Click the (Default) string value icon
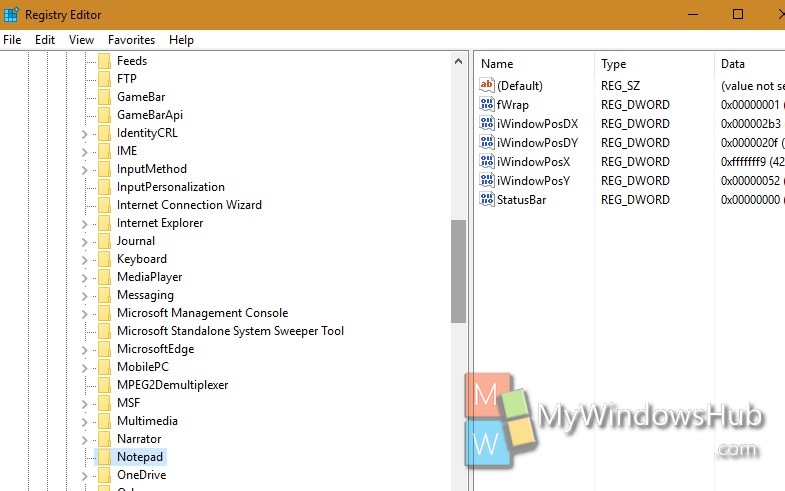The image size is (785, 491). tap(487, 85)
